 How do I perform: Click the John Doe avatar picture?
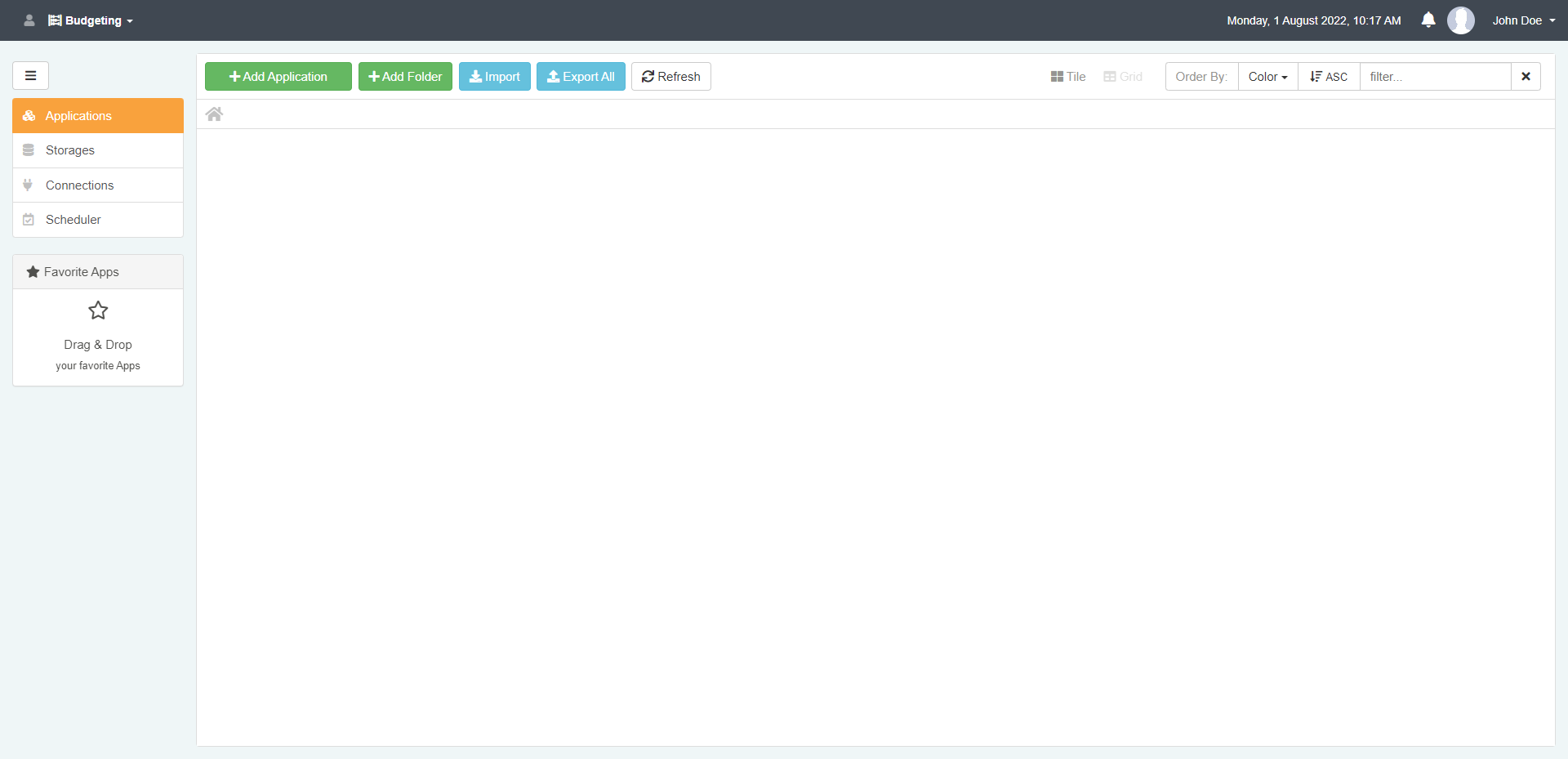click(1460, 20)
